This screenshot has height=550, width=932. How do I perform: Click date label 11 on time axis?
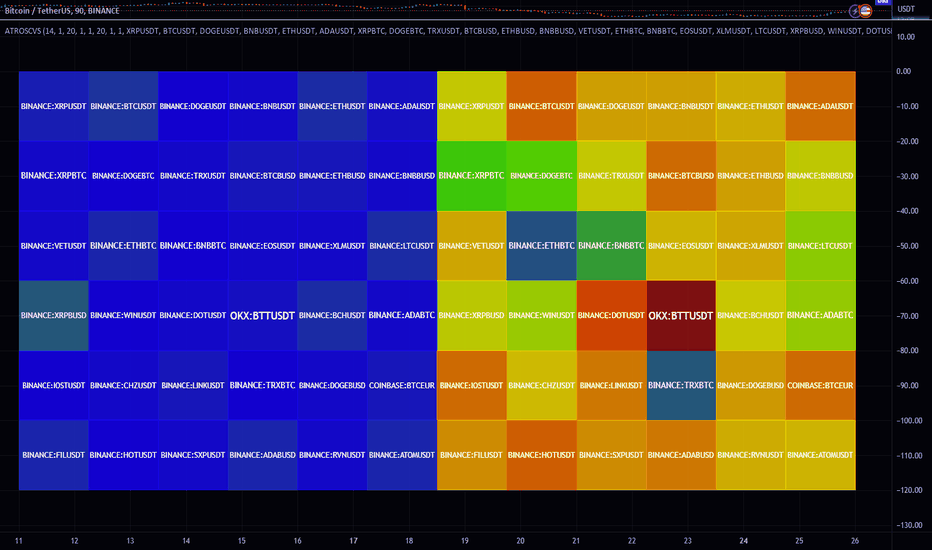tap(18, 540)
